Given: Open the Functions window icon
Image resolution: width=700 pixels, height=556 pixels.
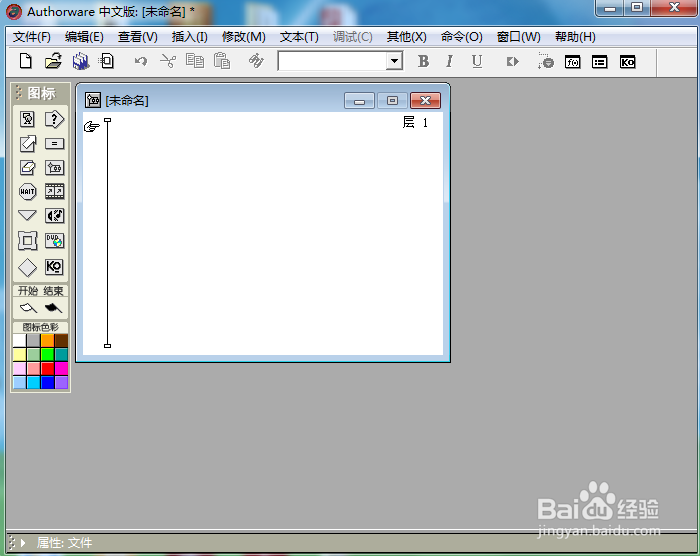Looking at the screenshot, I should tap(572, 62).
